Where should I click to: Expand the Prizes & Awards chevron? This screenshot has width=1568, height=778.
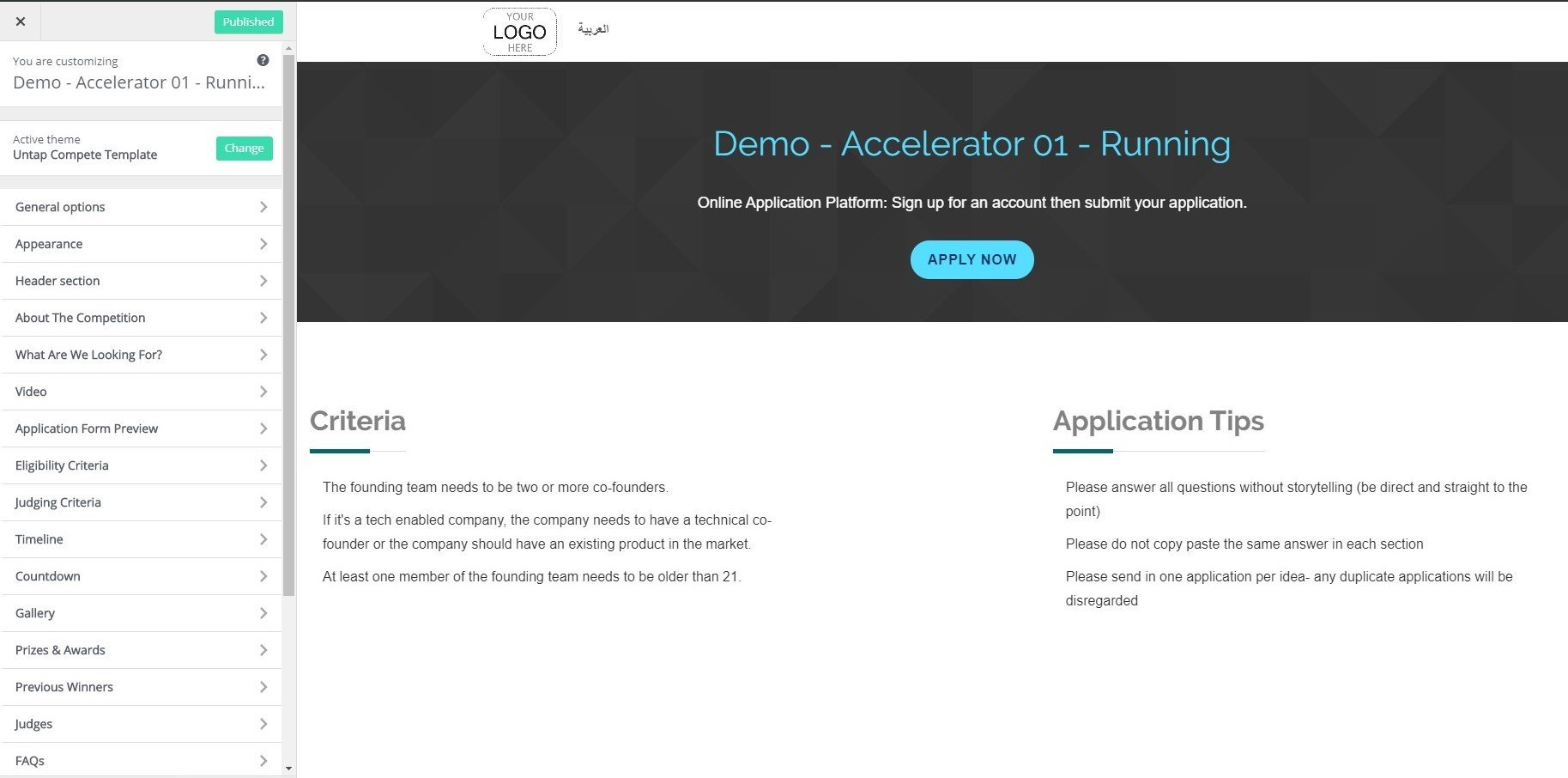263,650
